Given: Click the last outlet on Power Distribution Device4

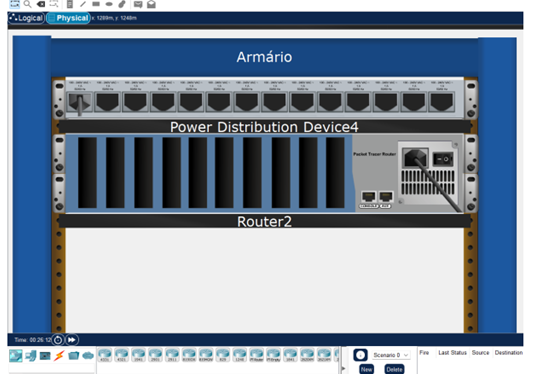Looking at the screenshot, I should 441,102.
